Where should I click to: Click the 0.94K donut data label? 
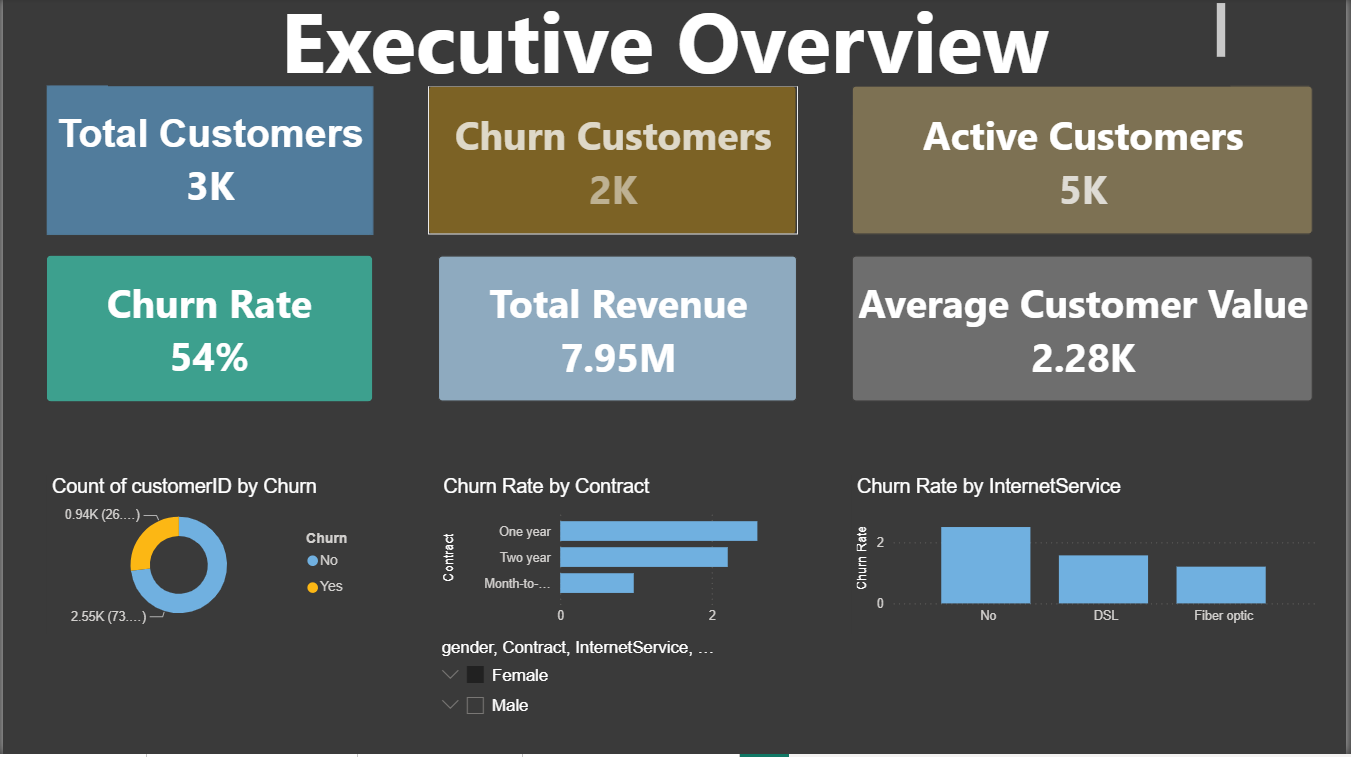[x=103, y=514]
